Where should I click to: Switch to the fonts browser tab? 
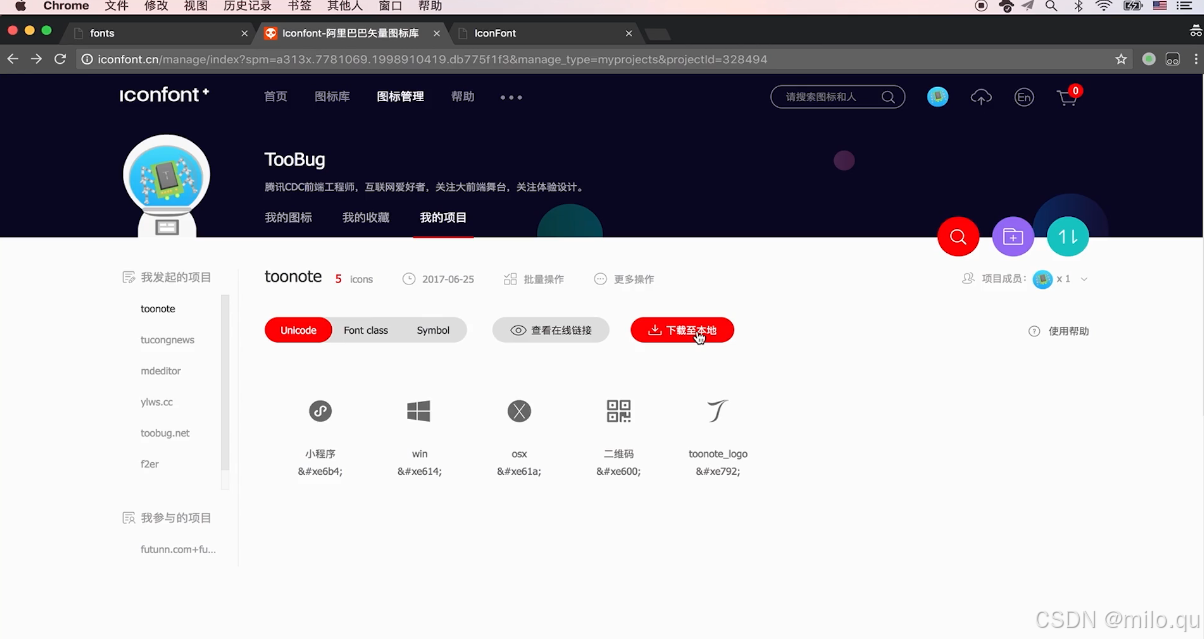point(160,33)
